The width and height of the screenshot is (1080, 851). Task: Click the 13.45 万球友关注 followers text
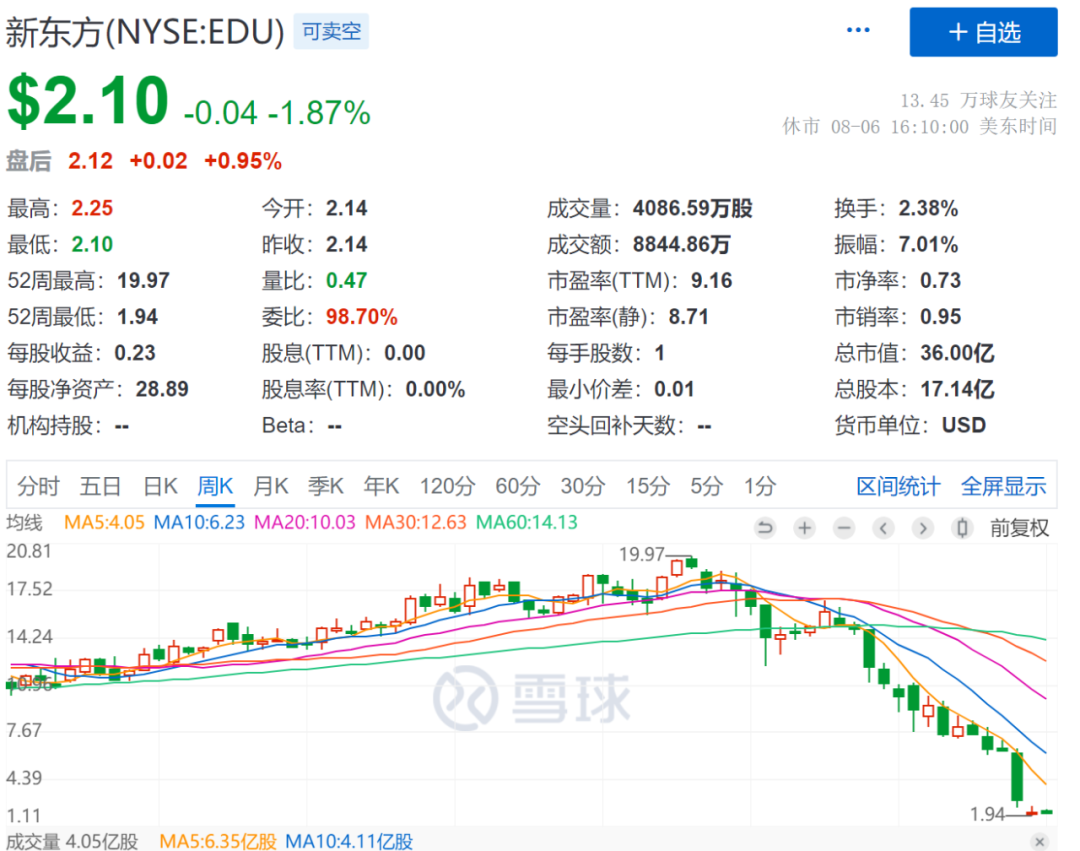pyautogui.click(x=978, y=101)
